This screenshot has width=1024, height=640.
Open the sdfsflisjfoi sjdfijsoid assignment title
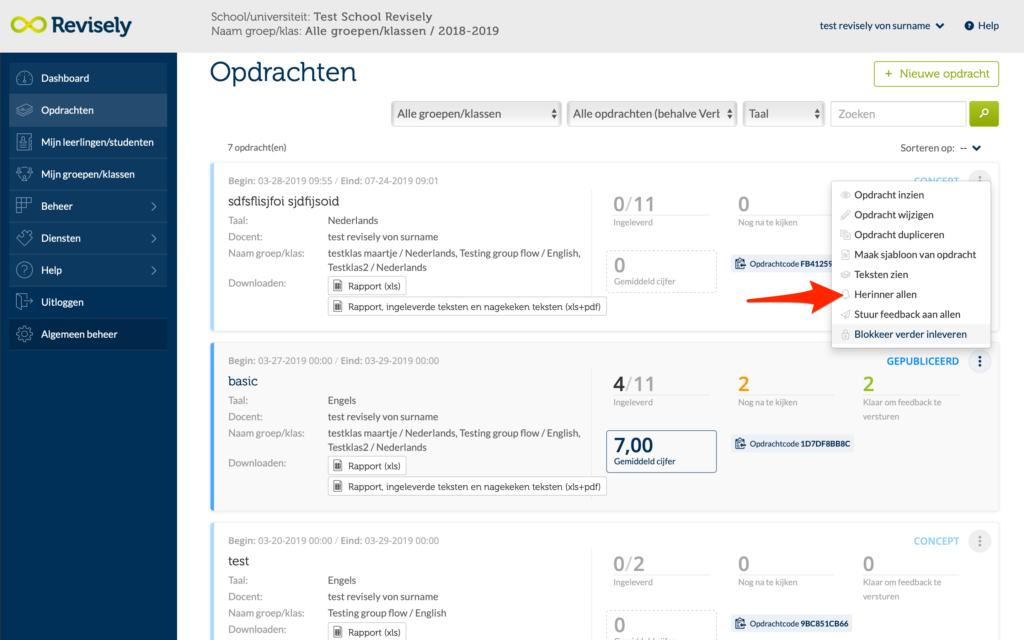pos(283,201)
